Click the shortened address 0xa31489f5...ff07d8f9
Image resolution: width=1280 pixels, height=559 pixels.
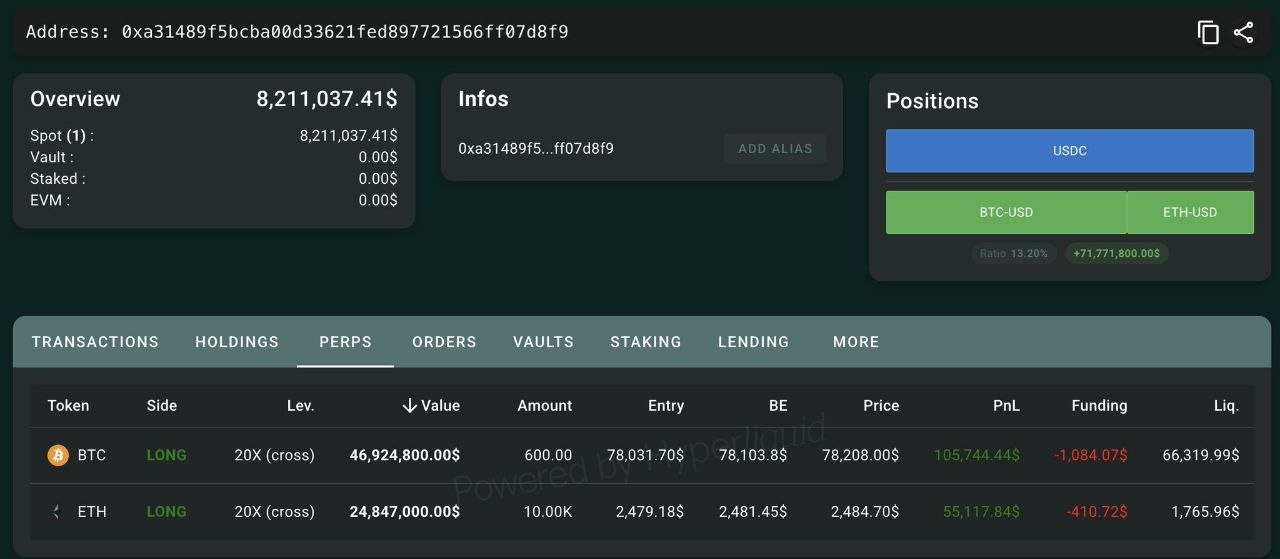coord(536,149)
